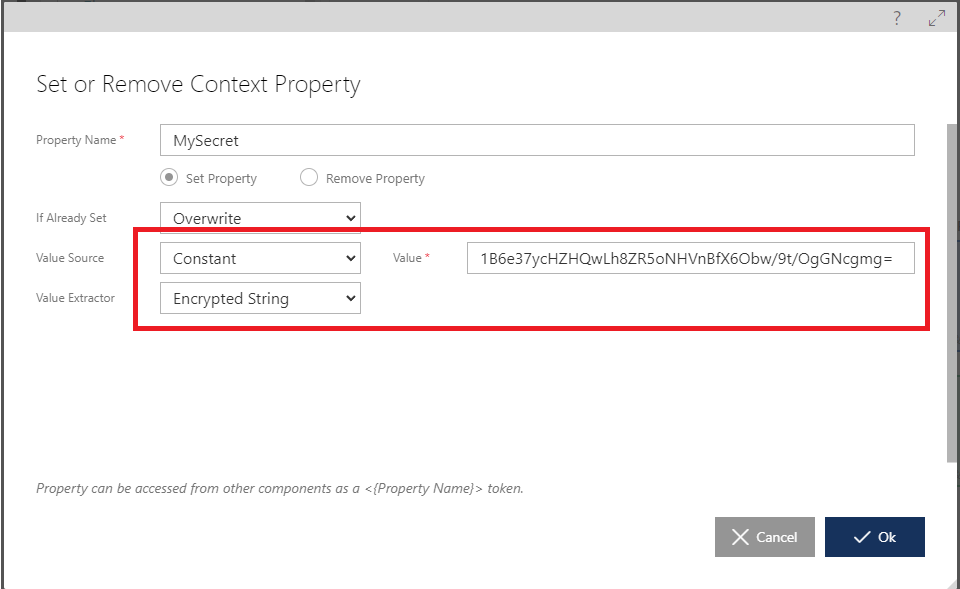Expand the Value Extractor dropdown
Screen dimensions: 960x589
(260, 298)
